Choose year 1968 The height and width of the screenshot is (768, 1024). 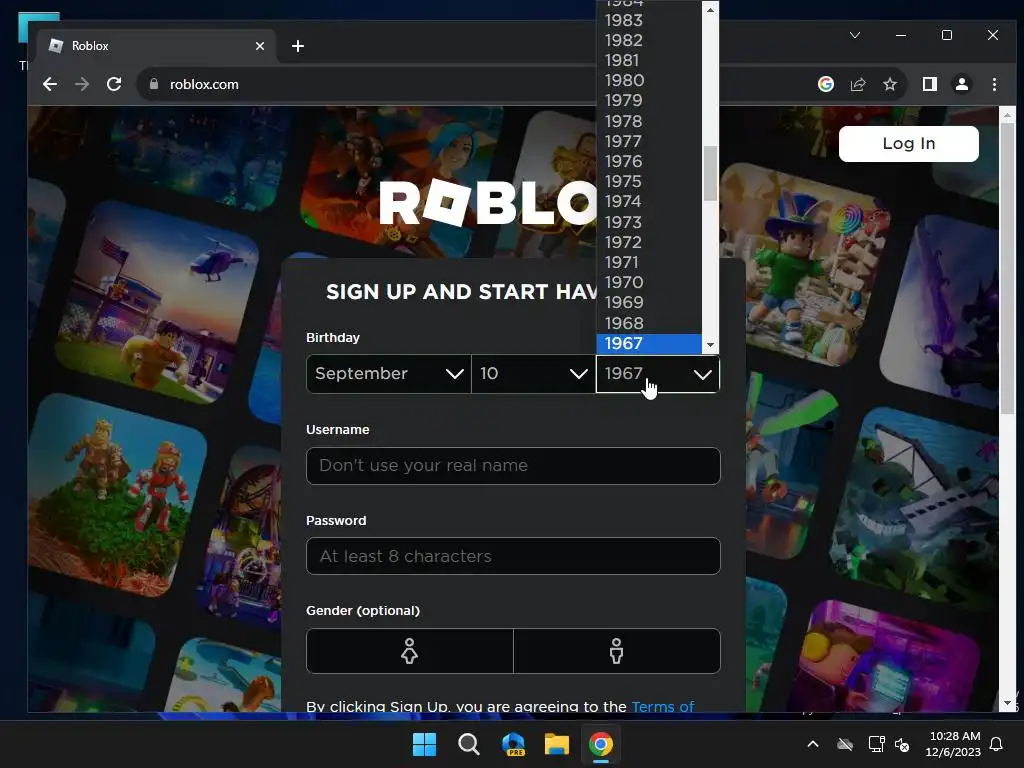(x=648, y=323)
